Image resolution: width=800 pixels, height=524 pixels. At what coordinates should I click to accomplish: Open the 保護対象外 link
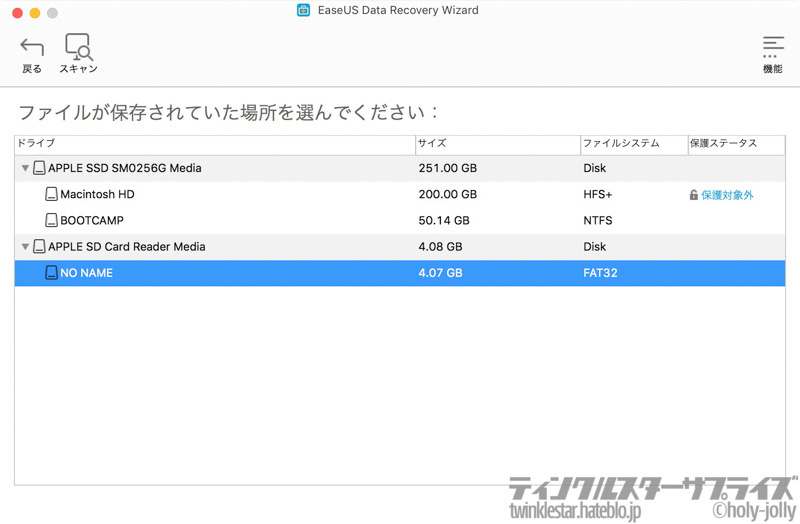727,195
